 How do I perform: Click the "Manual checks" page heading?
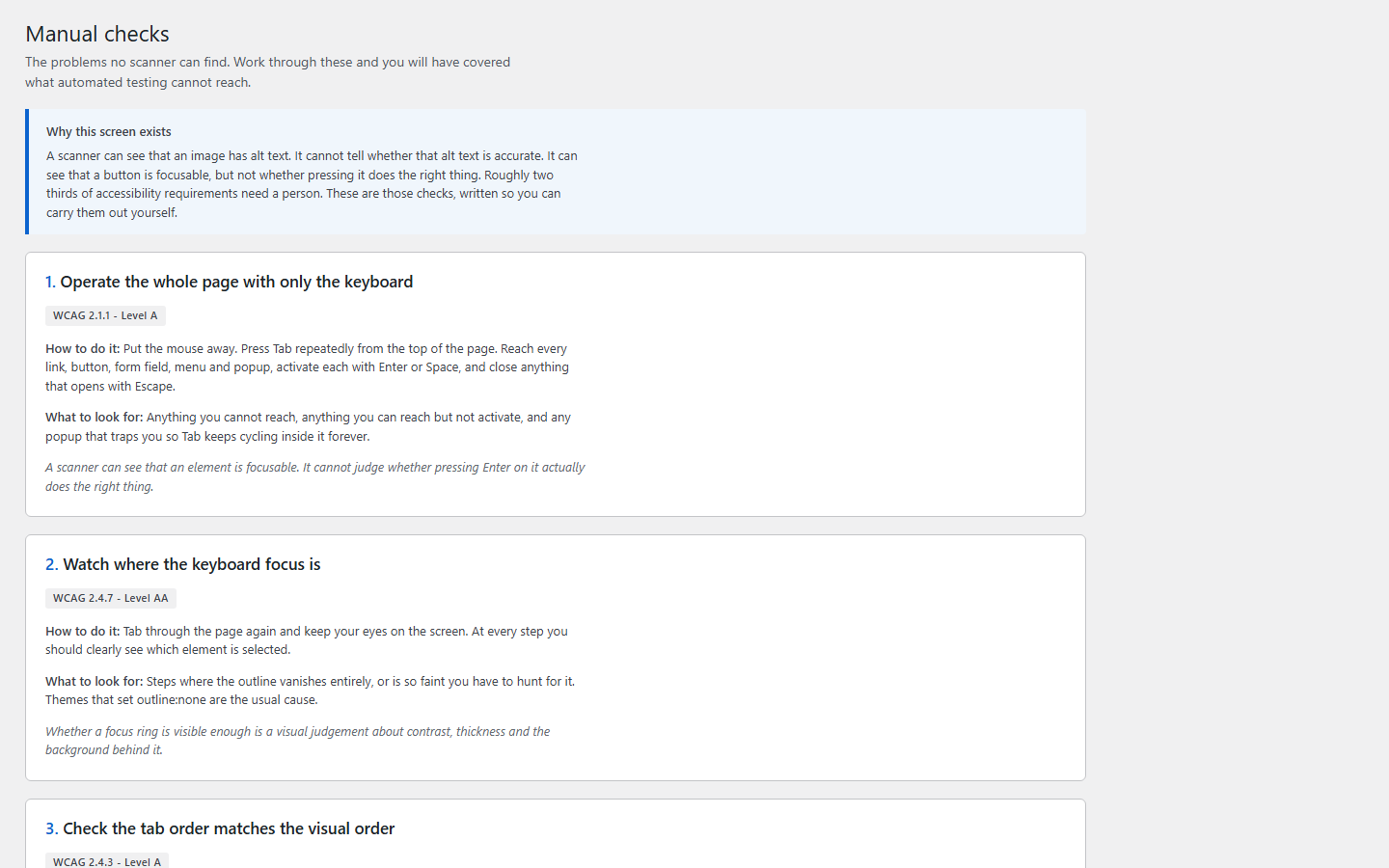coord(97,34)
